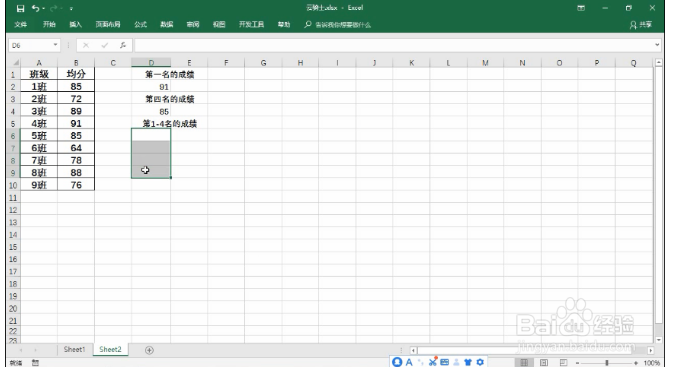Switch to Normal view icon
Screen dimensions: 673x370
tap(524, 363)
